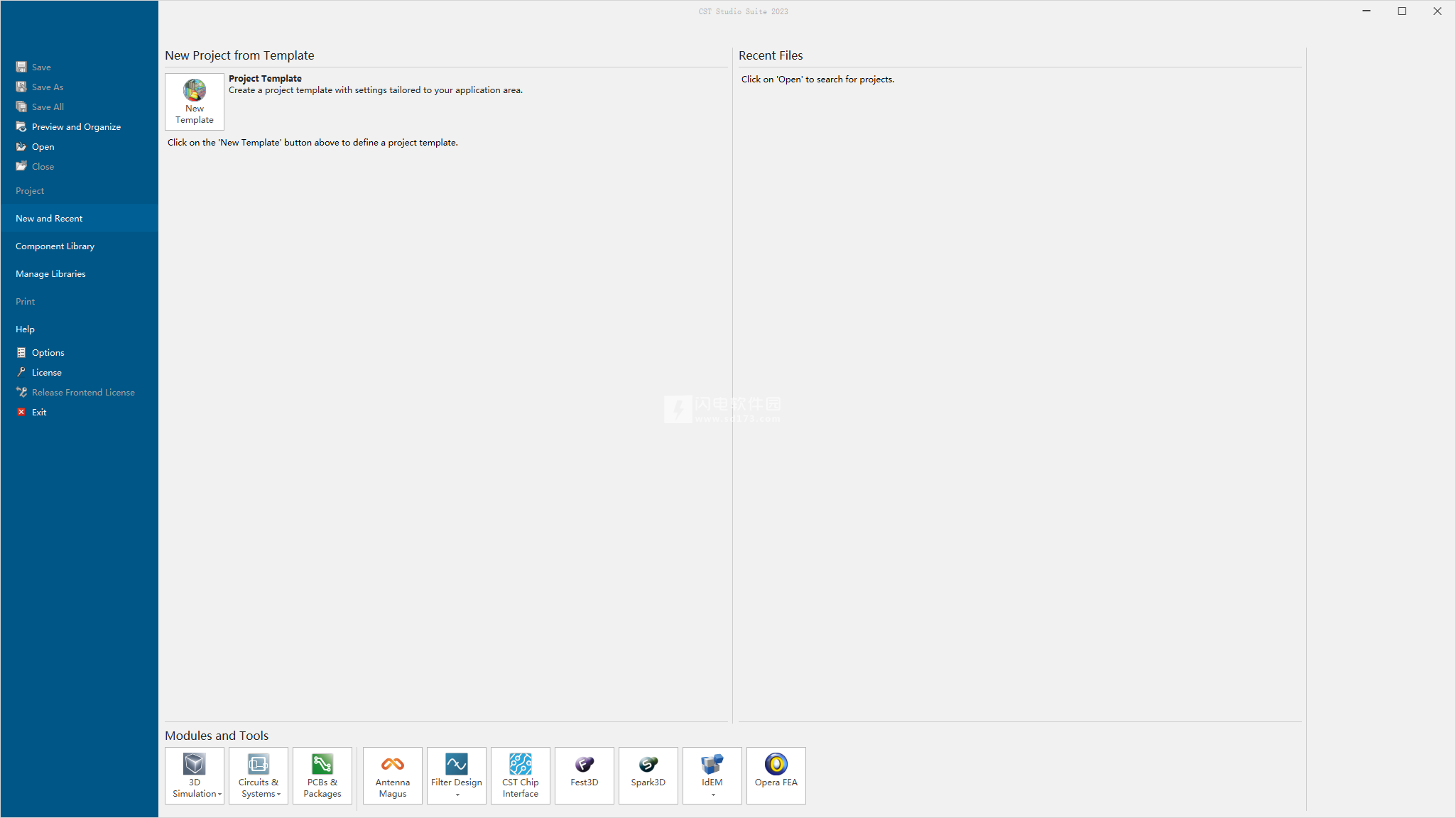Click the Save As icon

21,87
